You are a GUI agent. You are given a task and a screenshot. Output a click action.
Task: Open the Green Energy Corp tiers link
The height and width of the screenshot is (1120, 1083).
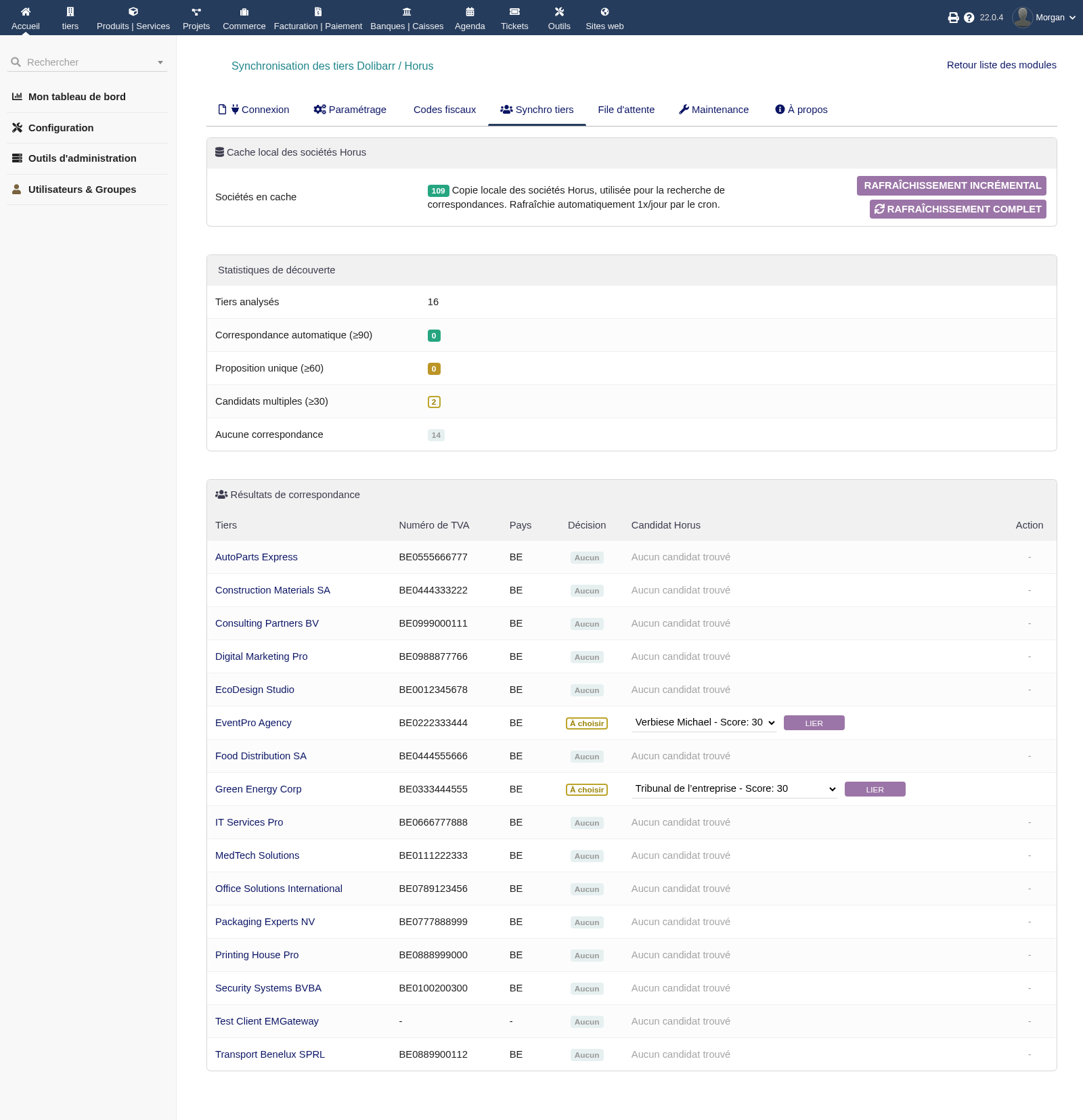pyautogui.click(x=259, y=789)
